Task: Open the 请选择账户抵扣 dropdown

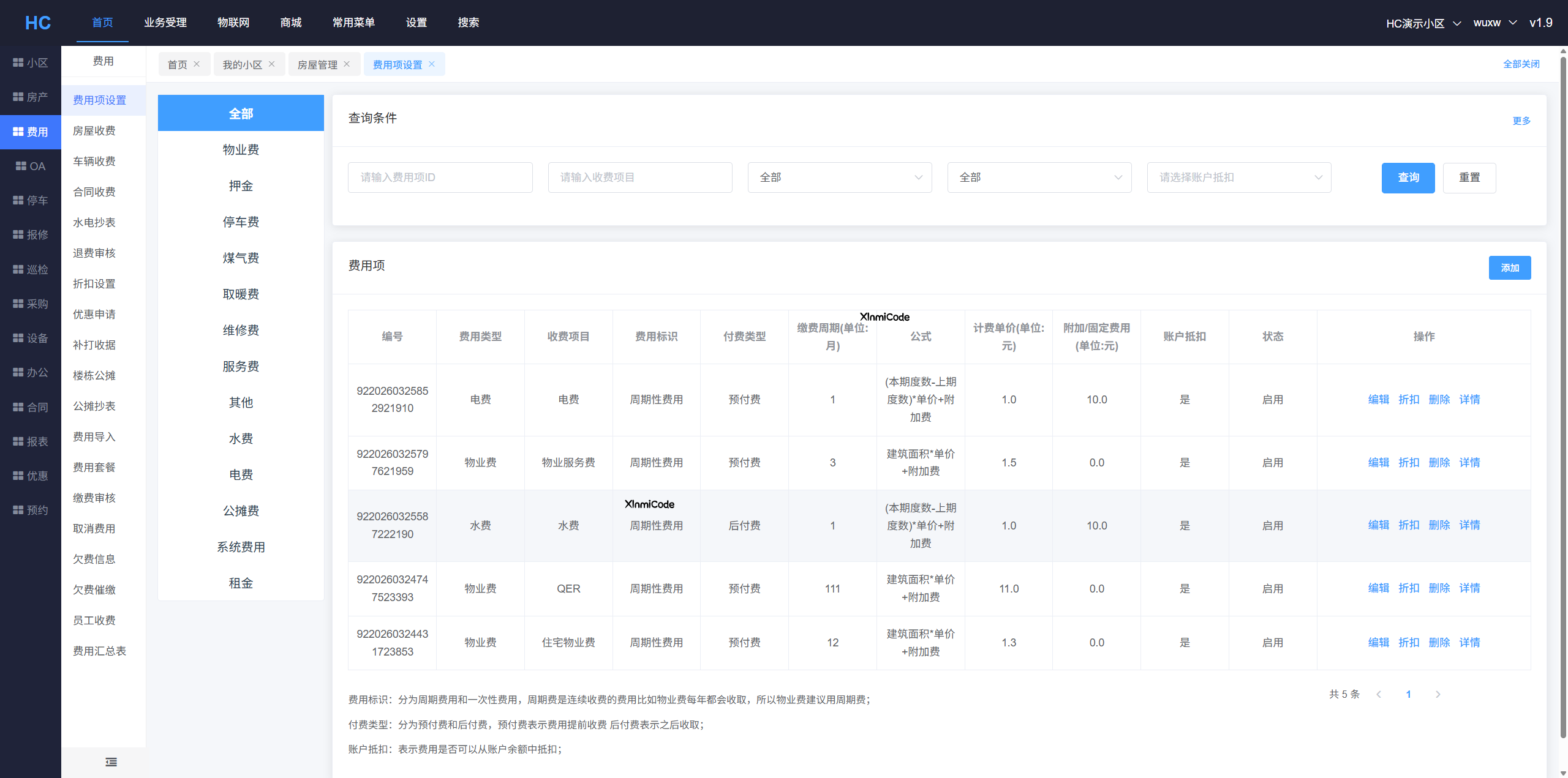Action: pos(1238,178)
